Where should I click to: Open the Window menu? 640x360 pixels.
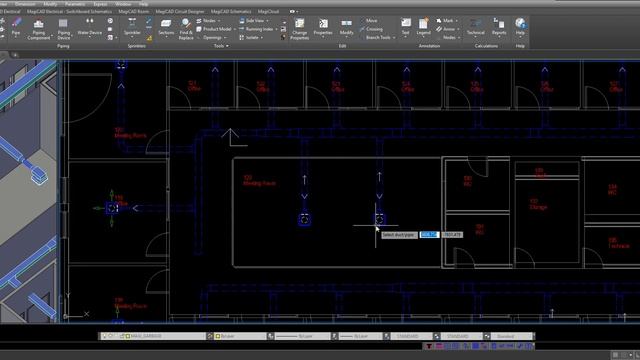pyautogui.click(x=123, y=4)
